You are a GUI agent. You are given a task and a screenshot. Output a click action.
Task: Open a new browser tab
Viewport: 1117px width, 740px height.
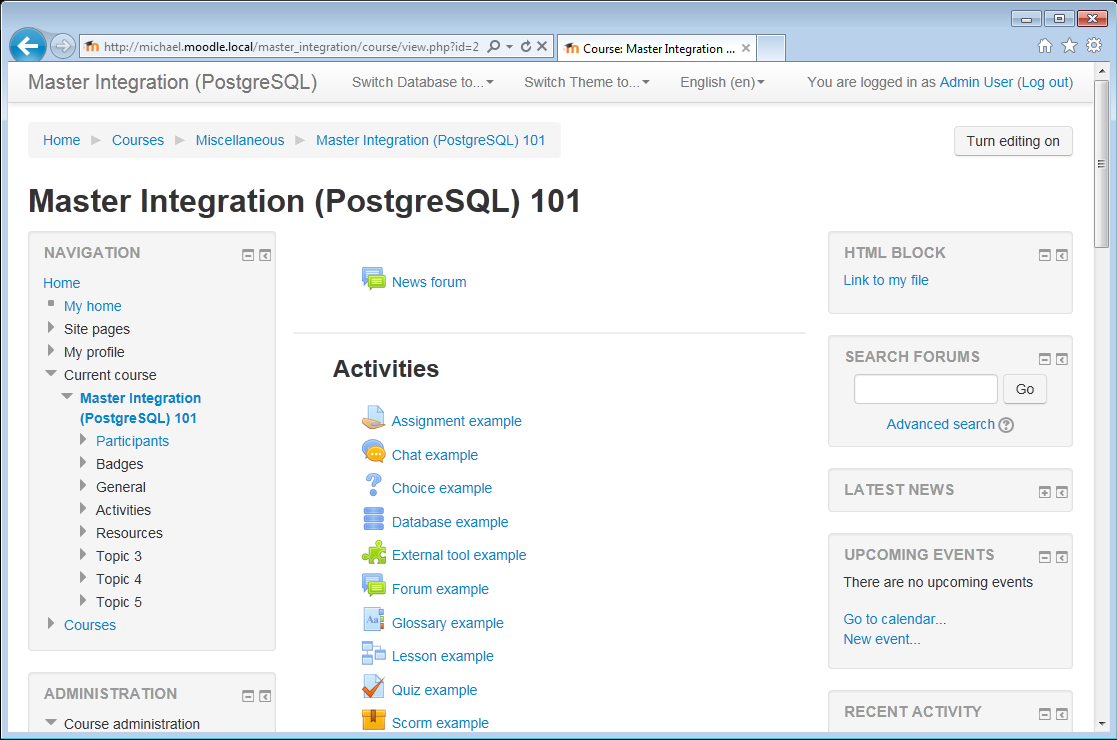click(x=771, y=48)
